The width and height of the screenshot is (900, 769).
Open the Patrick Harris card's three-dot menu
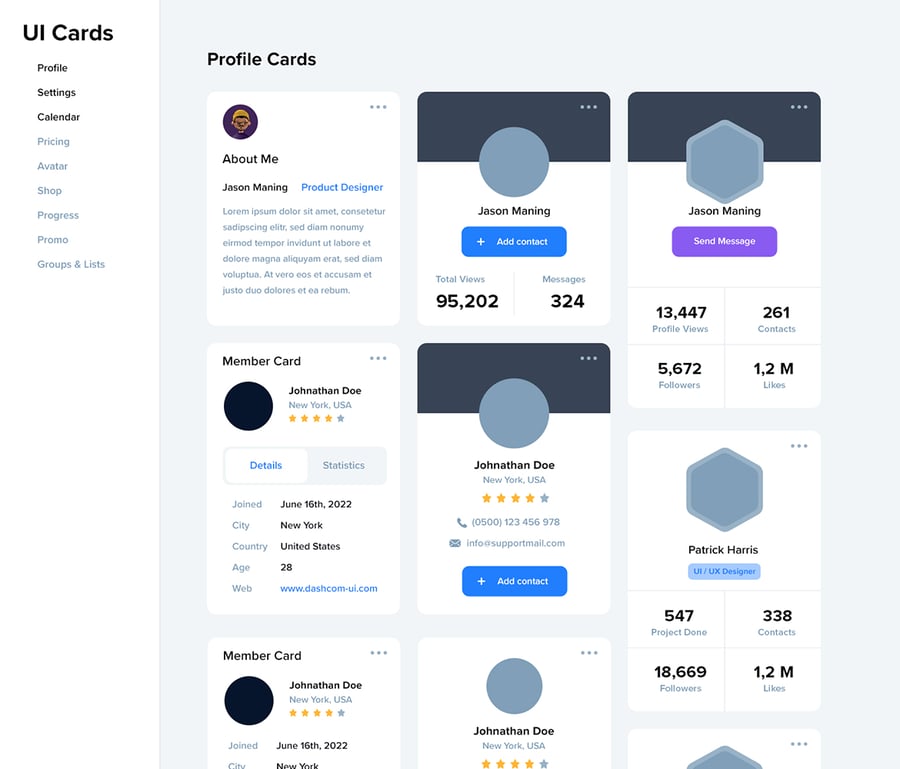(799, 446)
